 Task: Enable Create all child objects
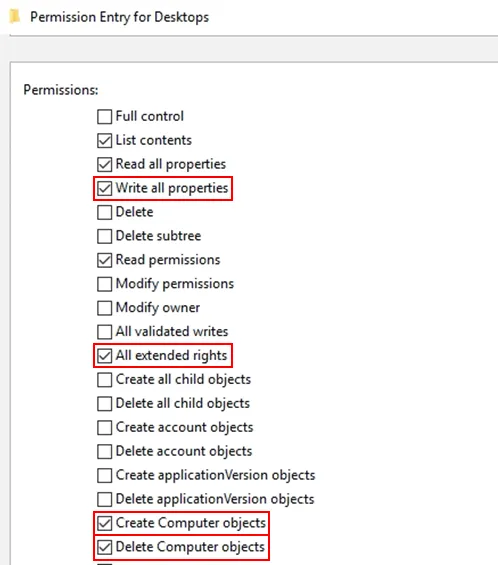coord(105,380)
